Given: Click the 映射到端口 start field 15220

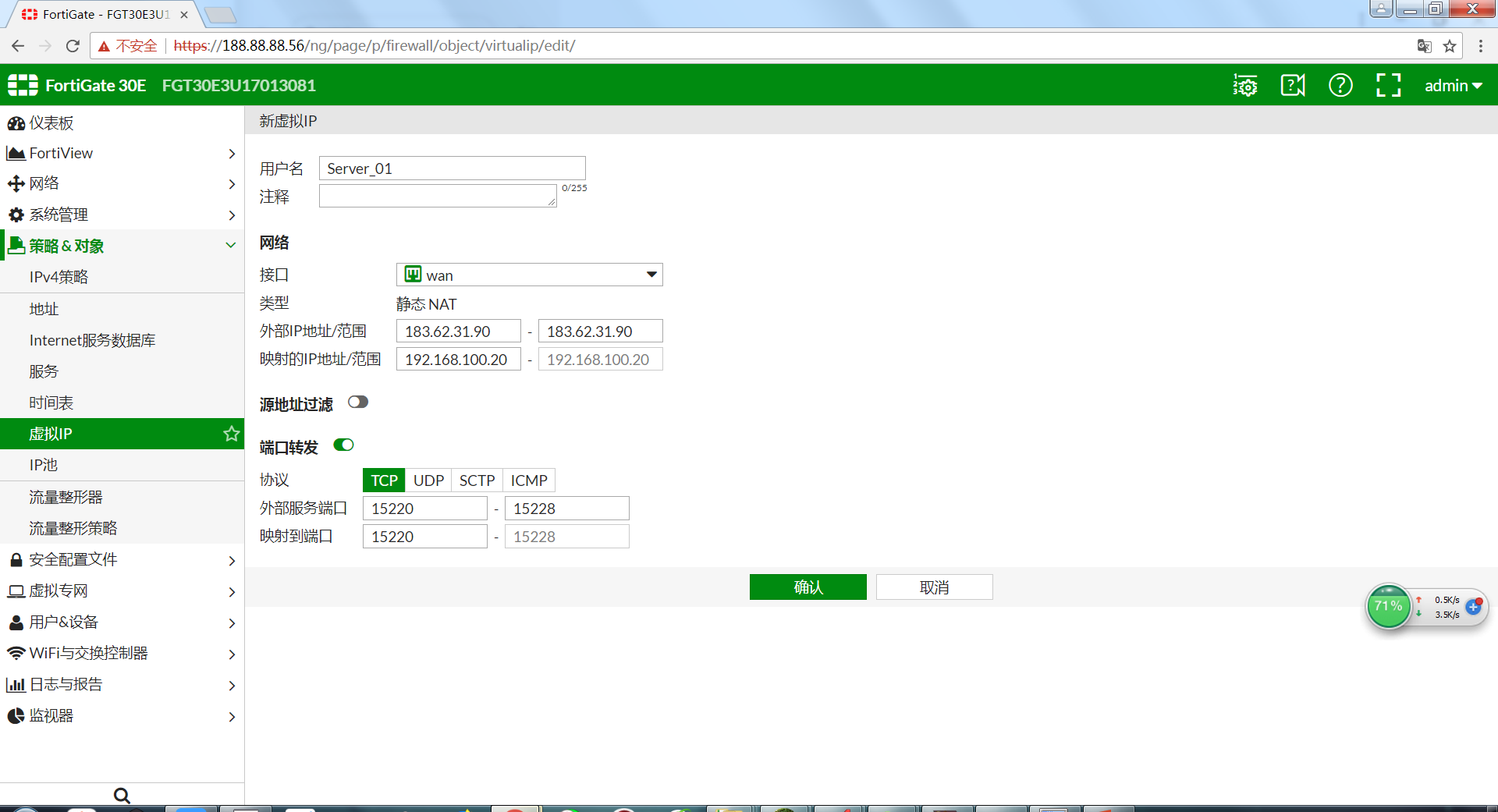Looking at the screenshot, I should tap(424, 537).
